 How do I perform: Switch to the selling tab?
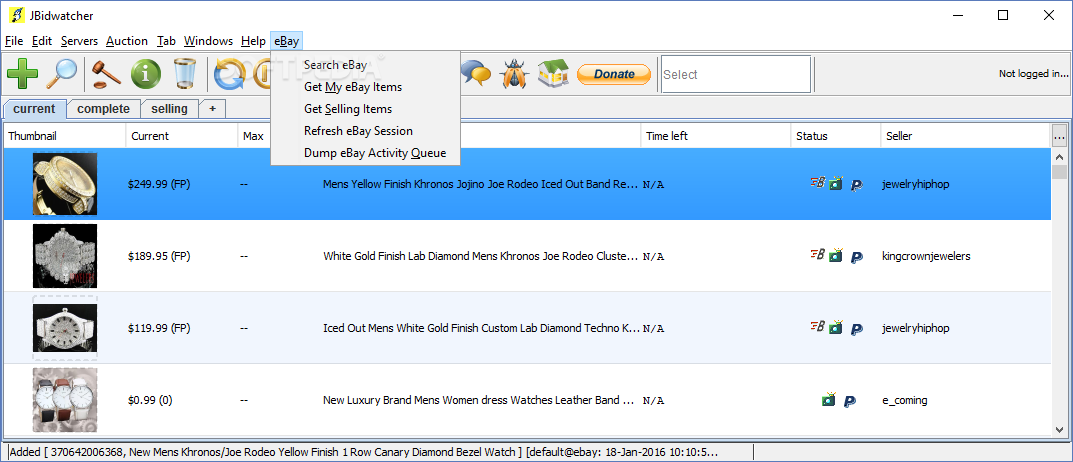tap(170, 109)
